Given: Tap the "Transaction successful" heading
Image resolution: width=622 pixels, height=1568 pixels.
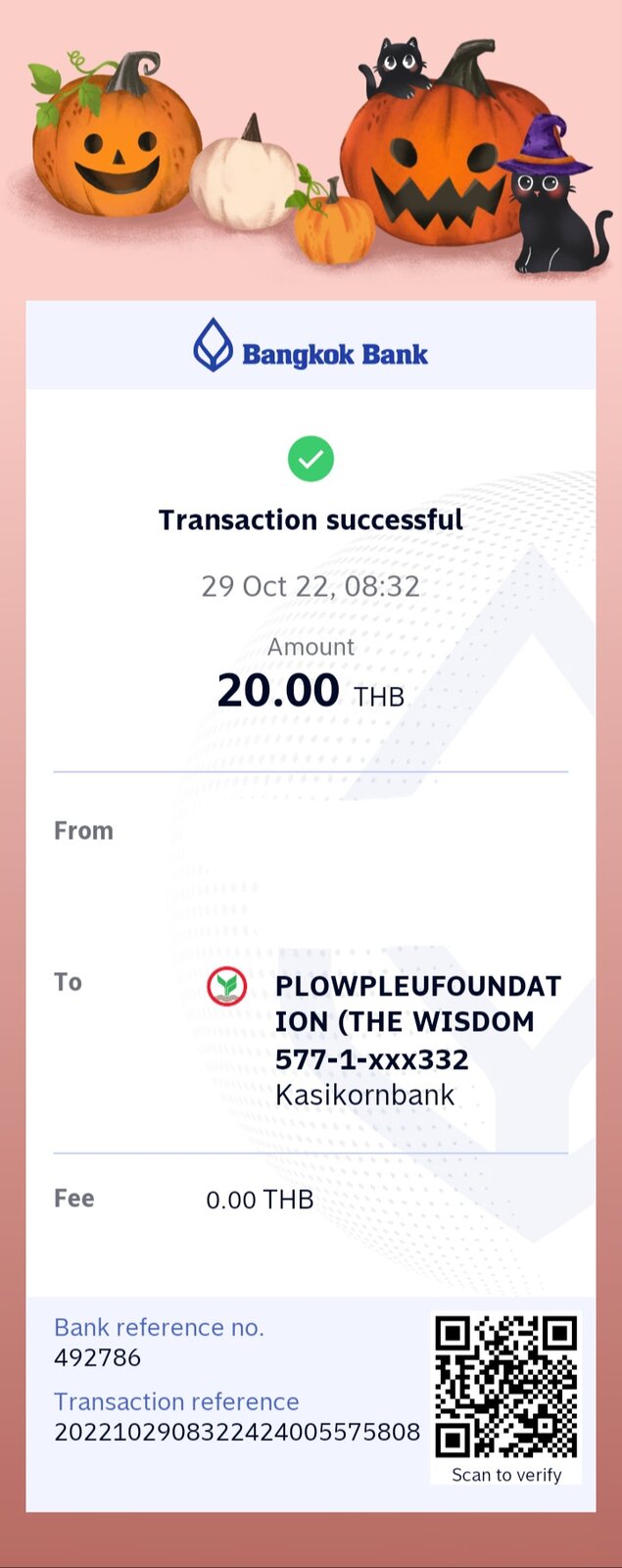Looking at the screenshot, I should [311, 519].
